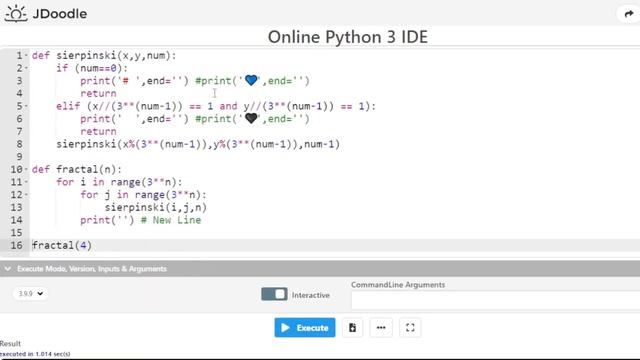Click inside the CommandLine Arguments field
640x360 pixels.
pos(496,301)
